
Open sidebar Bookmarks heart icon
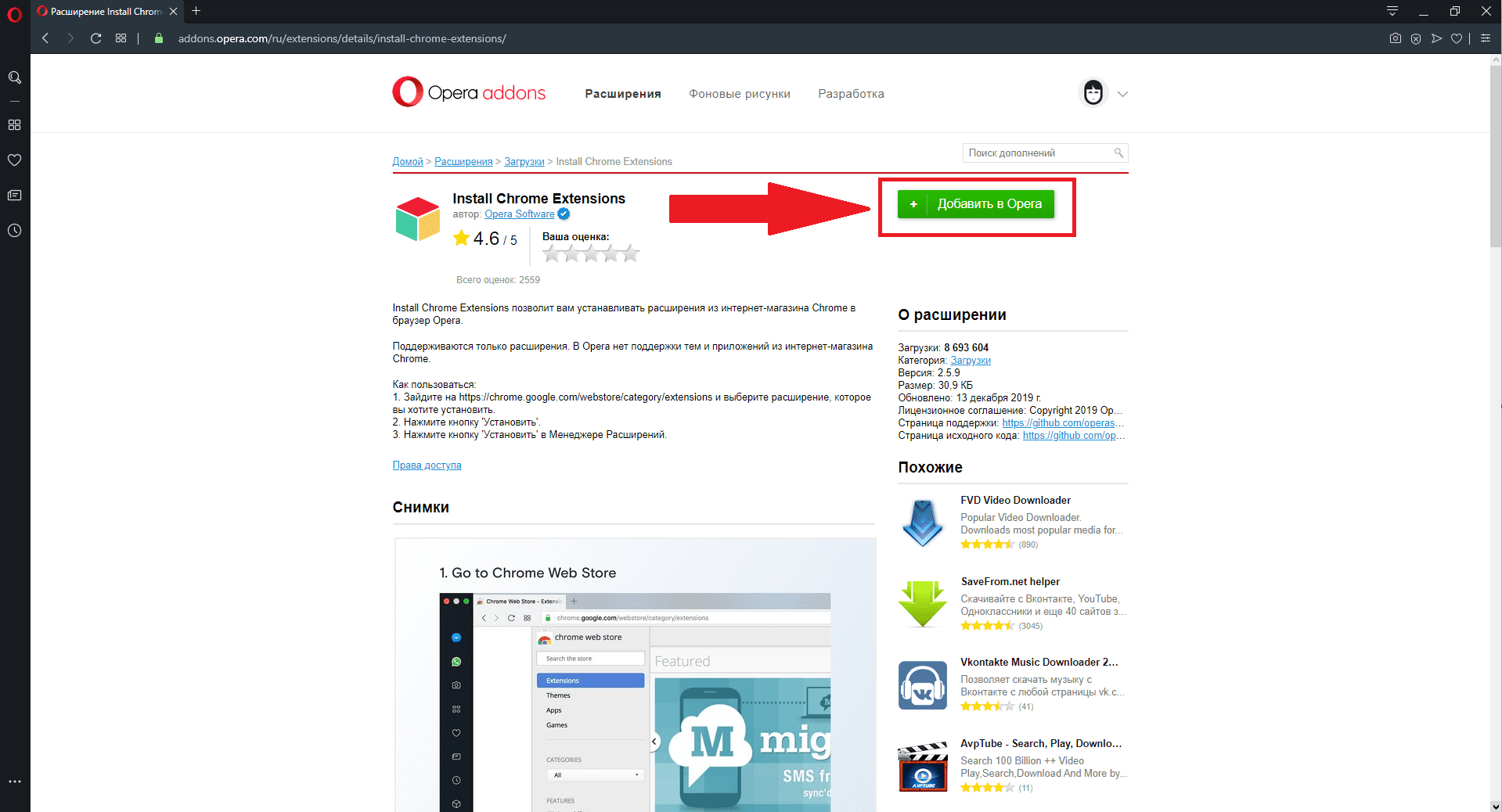click(x=14, y=160)
